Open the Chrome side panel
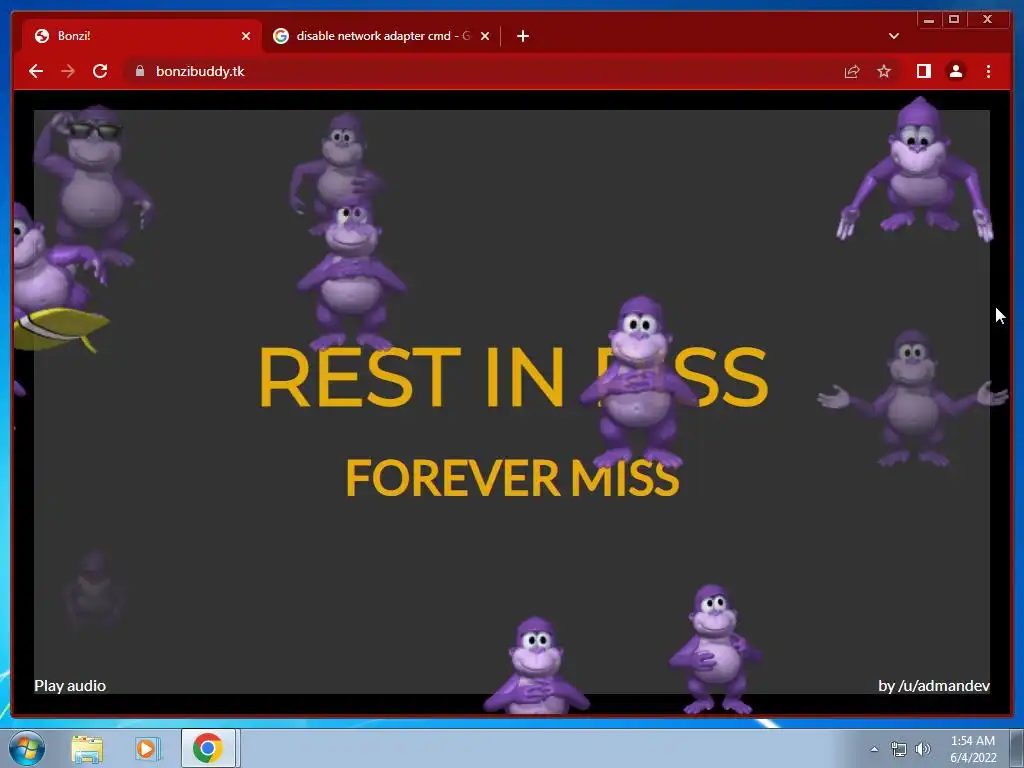The height and width of the screenshot is (768, 1024). tap(923, 71)
